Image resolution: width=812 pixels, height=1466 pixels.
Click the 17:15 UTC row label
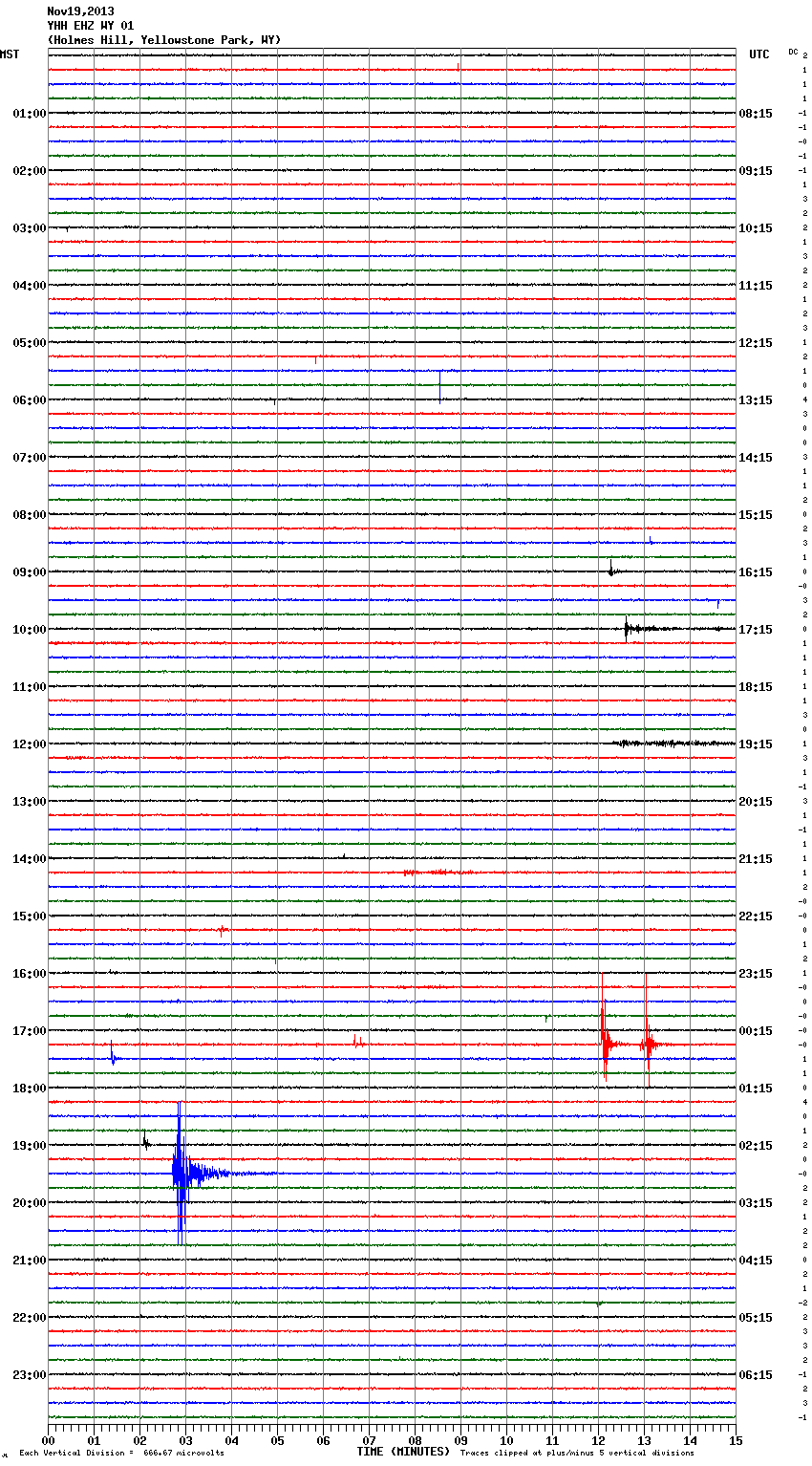click(x=756, y=630)
